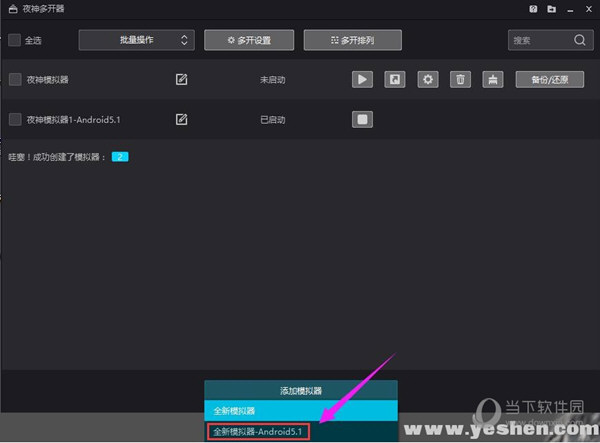Start the 夜神模拟器 with the play button
Screen dimensions: 600x443
(x=362, y=79)
